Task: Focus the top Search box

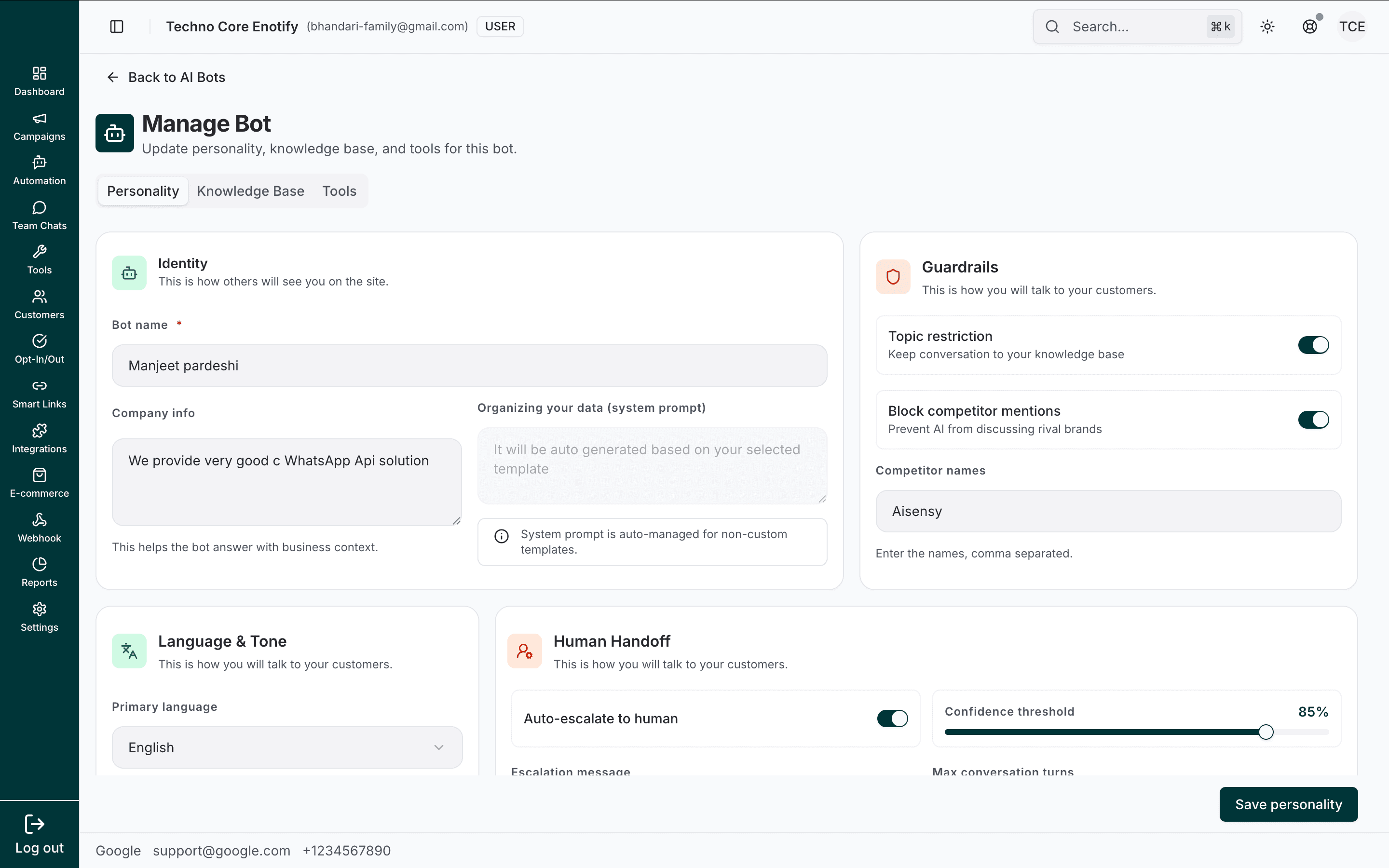Action: (1137, 27)
